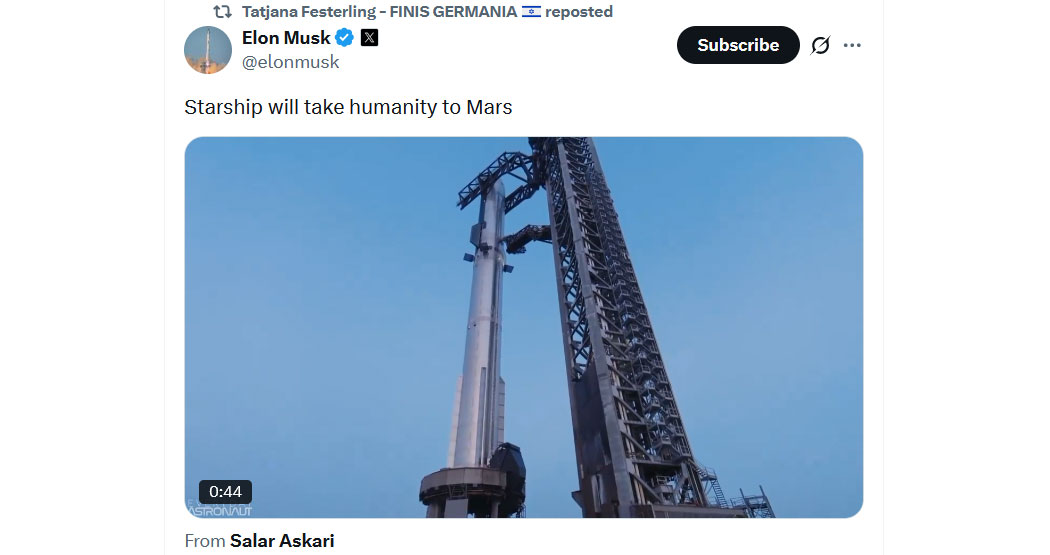
Task: Click the "From" label under the video
Action: click(x=205, y=541)
